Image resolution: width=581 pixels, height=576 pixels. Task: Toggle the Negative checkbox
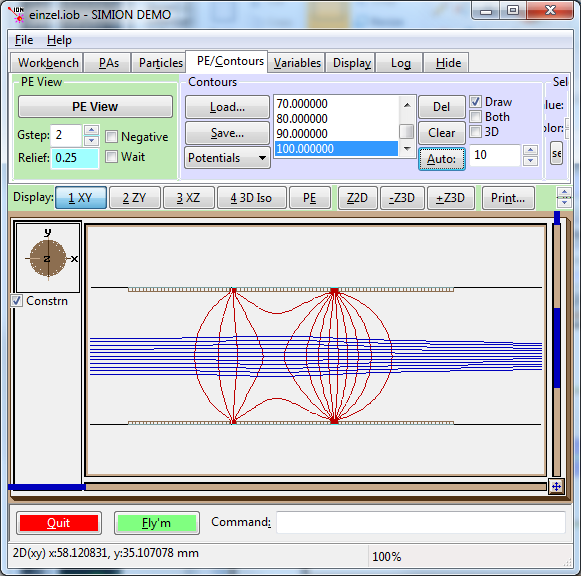point(111,137)
